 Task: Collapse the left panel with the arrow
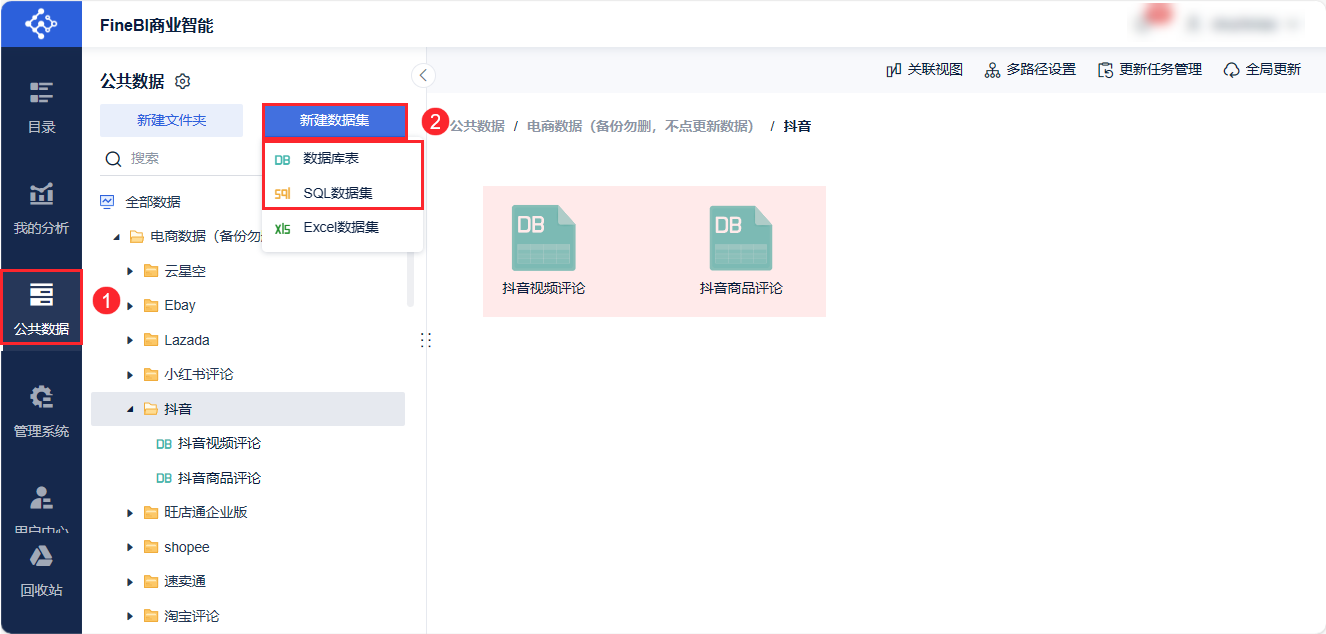coord(423,75)
